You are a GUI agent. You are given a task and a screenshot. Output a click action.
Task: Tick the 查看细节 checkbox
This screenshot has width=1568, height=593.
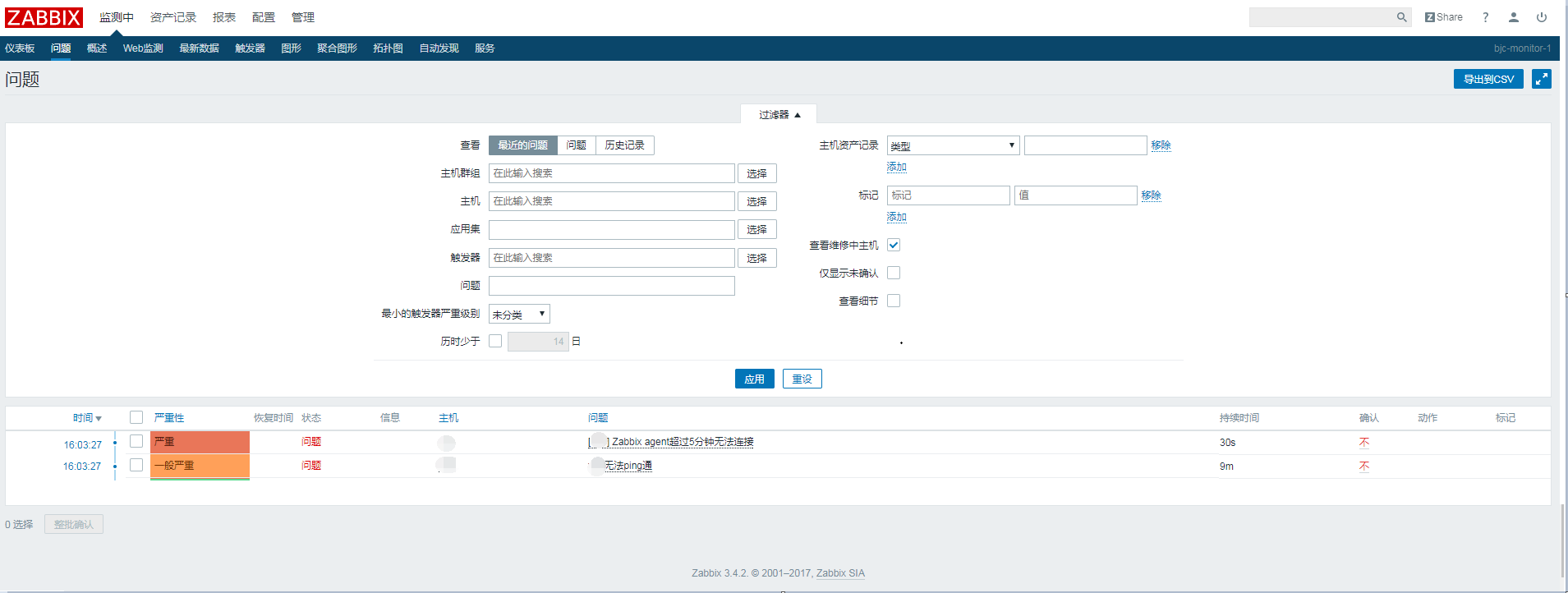(894, 301)
